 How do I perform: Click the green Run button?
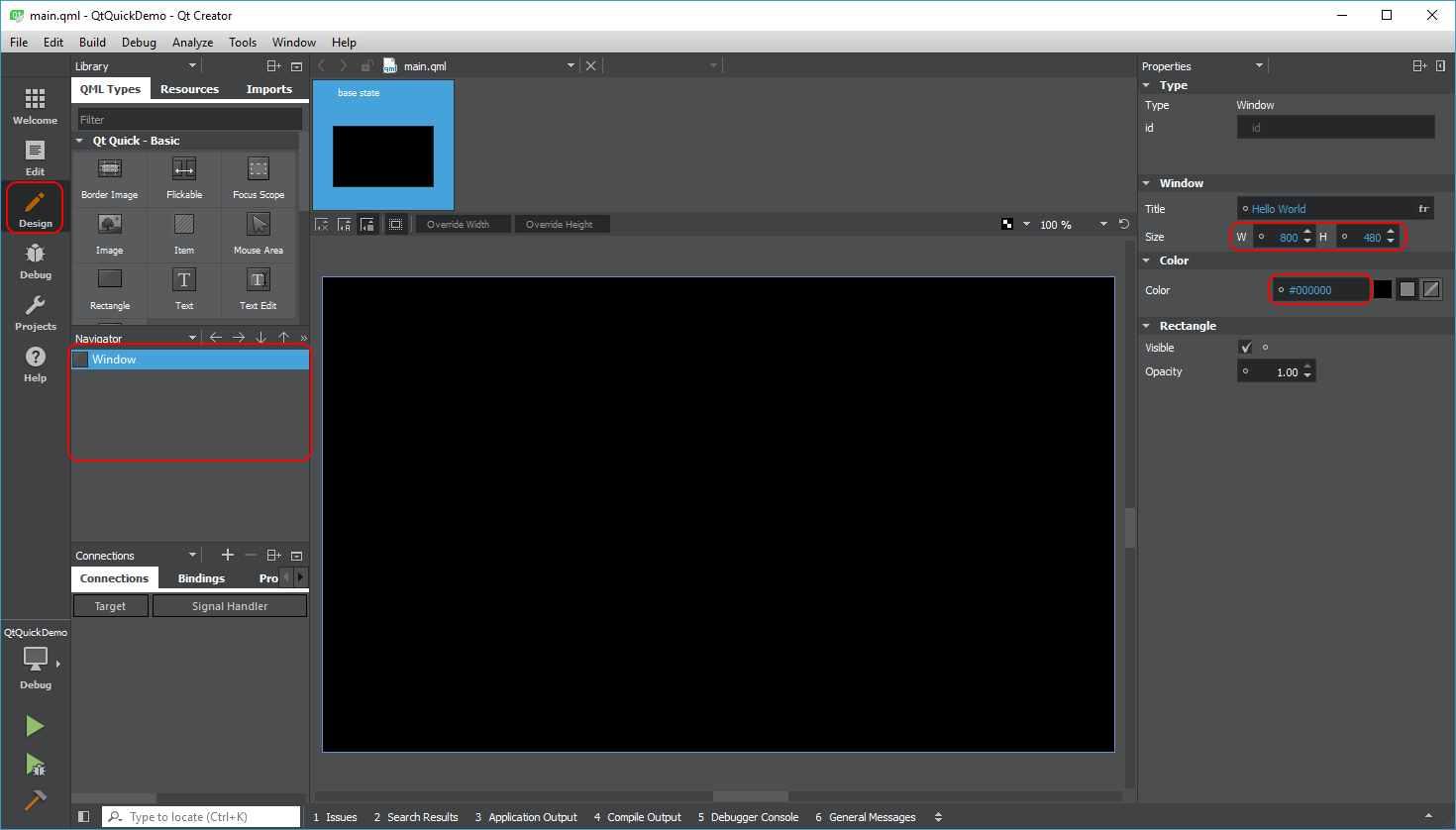click(x=35, y=726)
